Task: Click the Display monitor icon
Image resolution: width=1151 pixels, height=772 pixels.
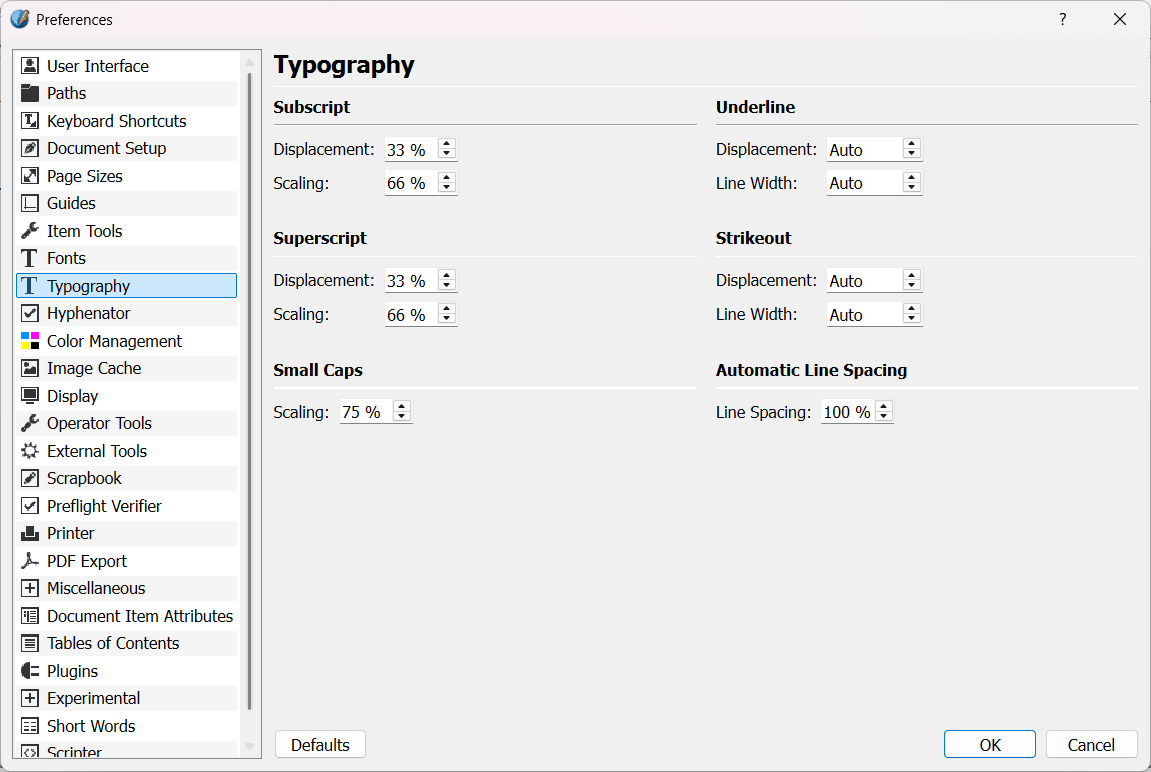Action: [x=30, y=396]
